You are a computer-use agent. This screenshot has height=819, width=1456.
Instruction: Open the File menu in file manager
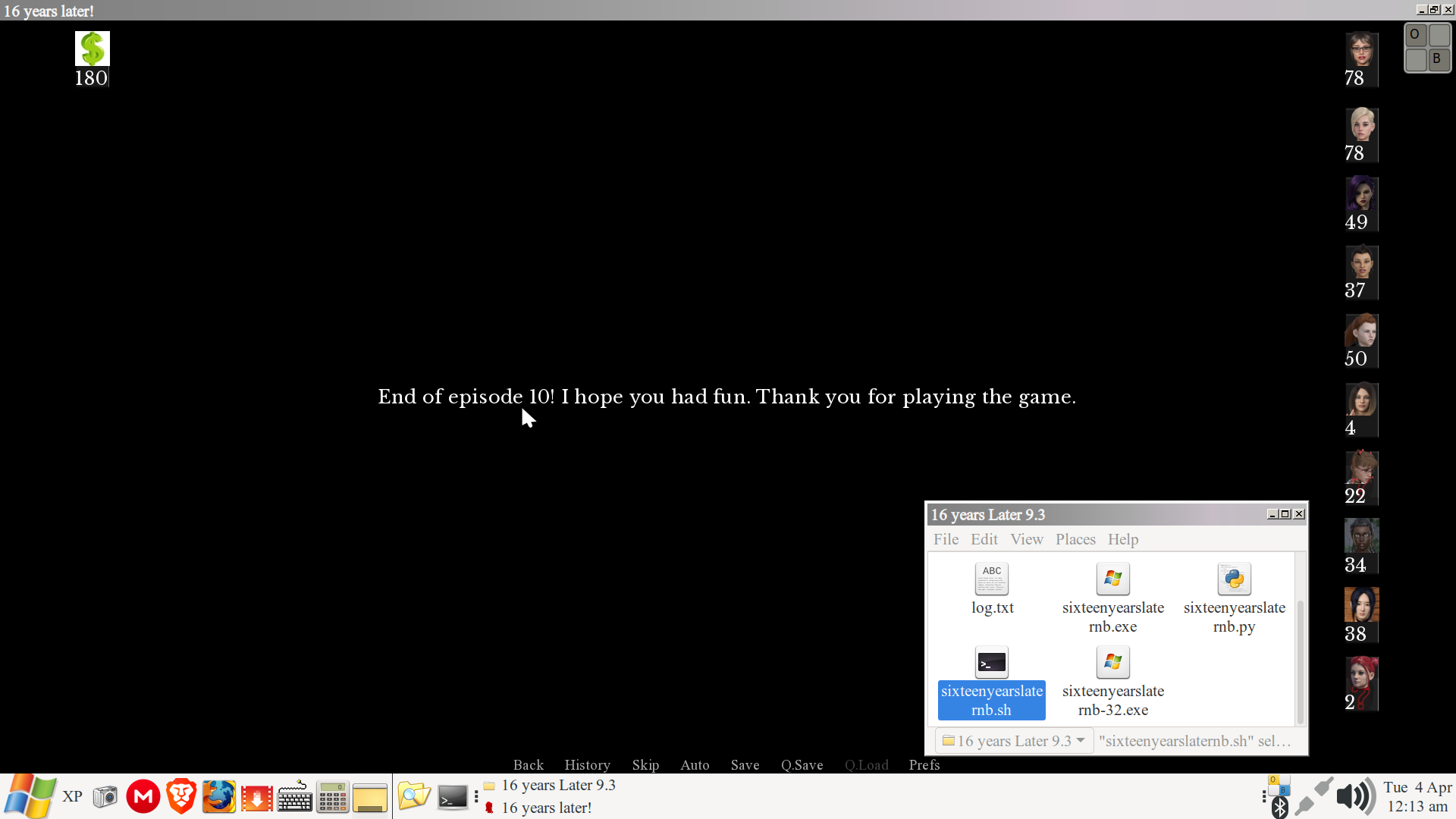[x=946, y=539]
